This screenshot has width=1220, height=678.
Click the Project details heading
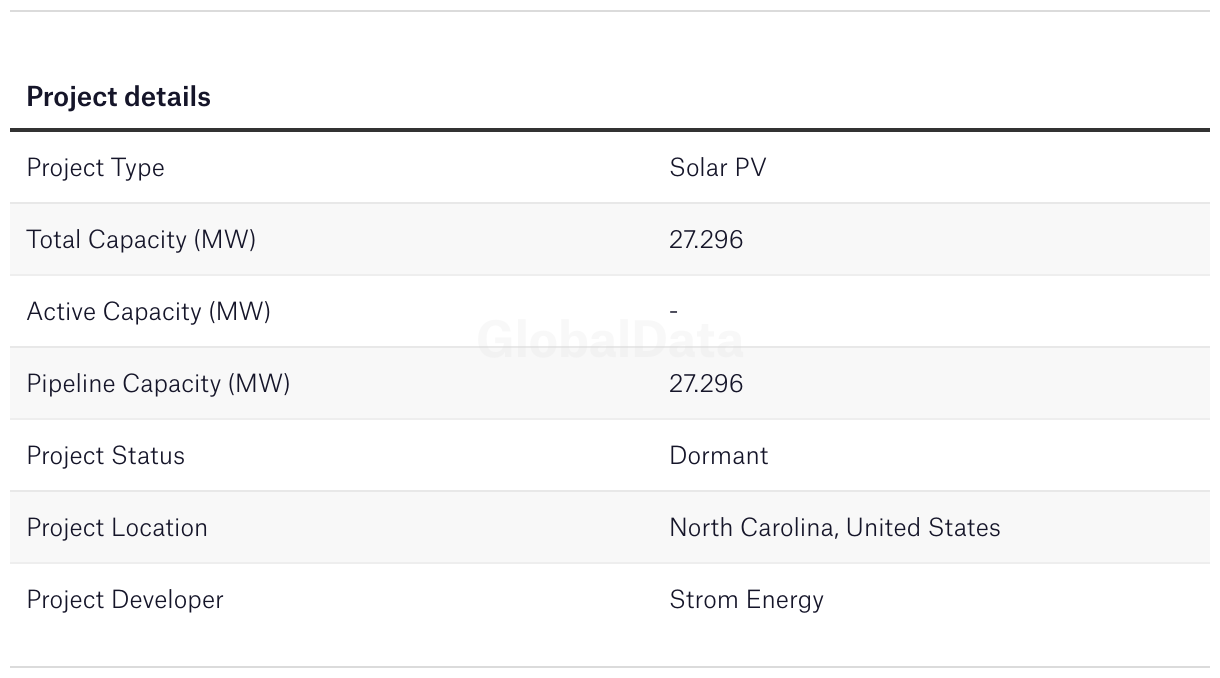pos(118,97)
